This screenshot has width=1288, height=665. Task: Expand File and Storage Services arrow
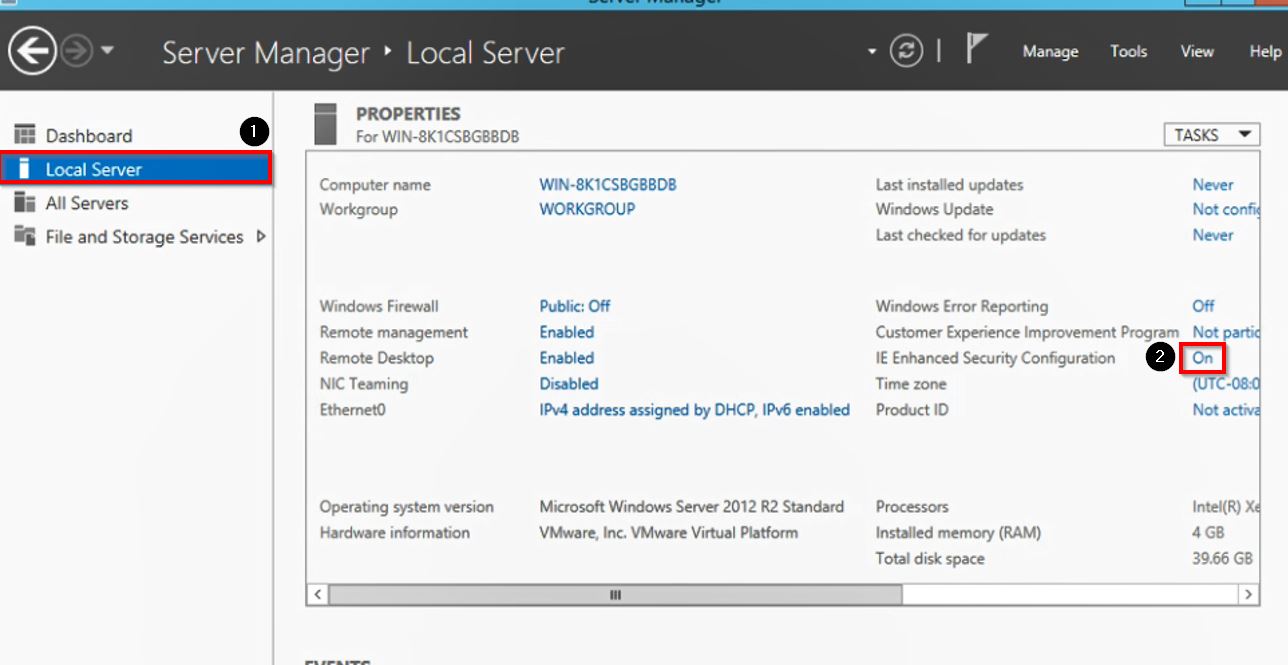(261, 237)
